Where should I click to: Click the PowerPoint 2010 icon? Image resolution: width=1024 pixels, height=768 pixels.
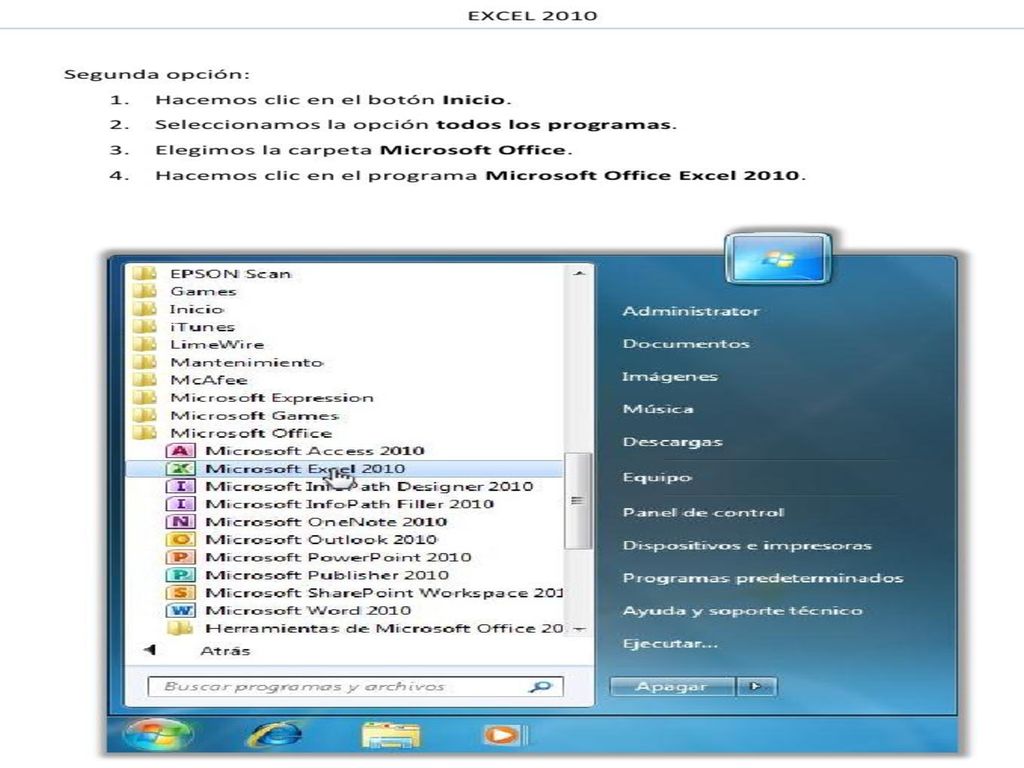point(180,557)
